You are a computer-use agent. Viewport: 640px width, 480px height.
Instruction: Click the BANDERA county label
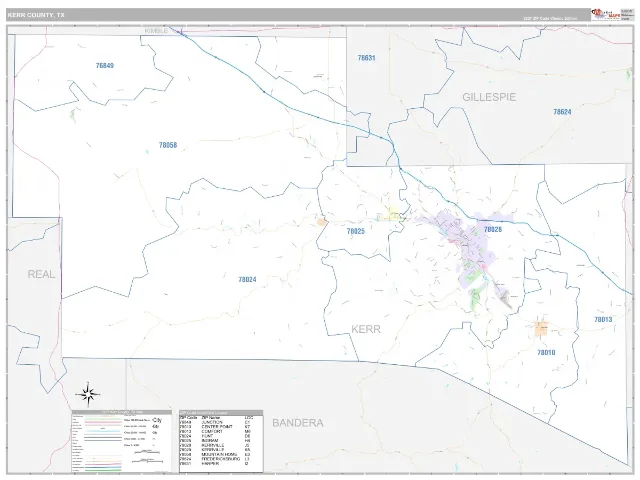[298, 423]
